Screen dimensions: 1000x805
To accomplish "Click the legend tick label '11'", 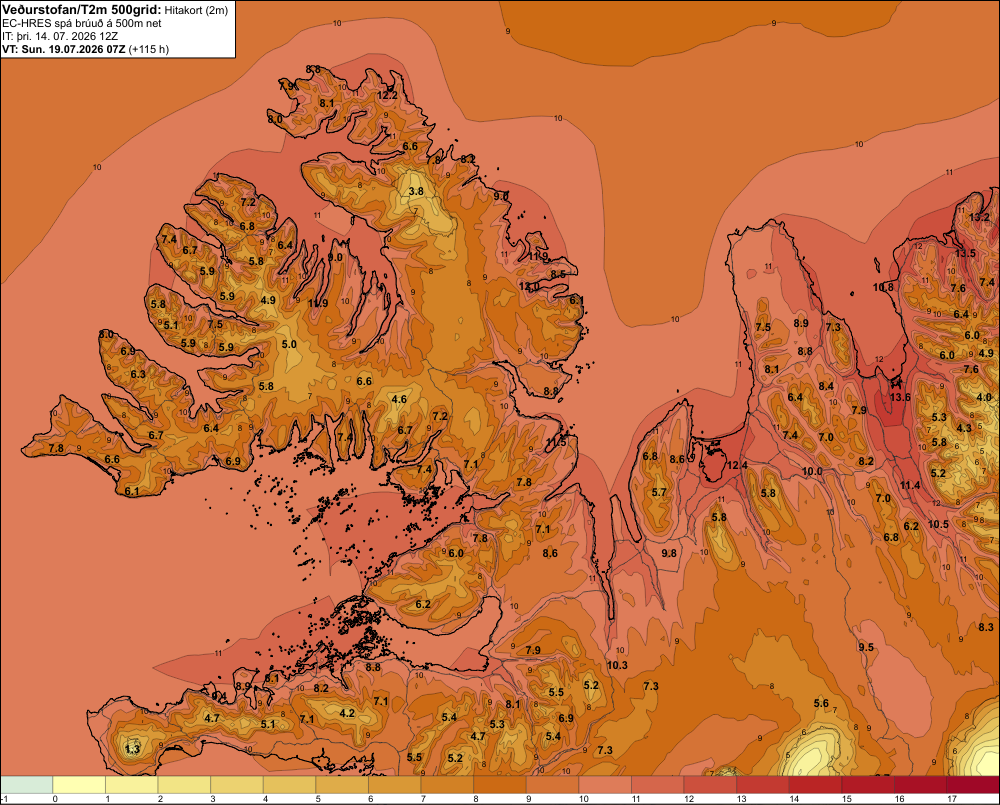I will [634, 799].
